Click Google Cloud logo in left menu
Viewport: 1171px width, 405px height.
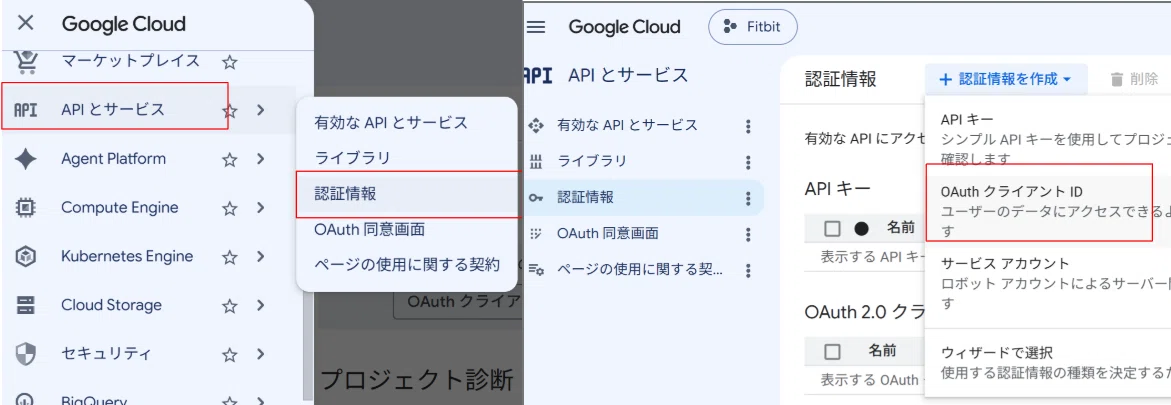click(123, 24)
